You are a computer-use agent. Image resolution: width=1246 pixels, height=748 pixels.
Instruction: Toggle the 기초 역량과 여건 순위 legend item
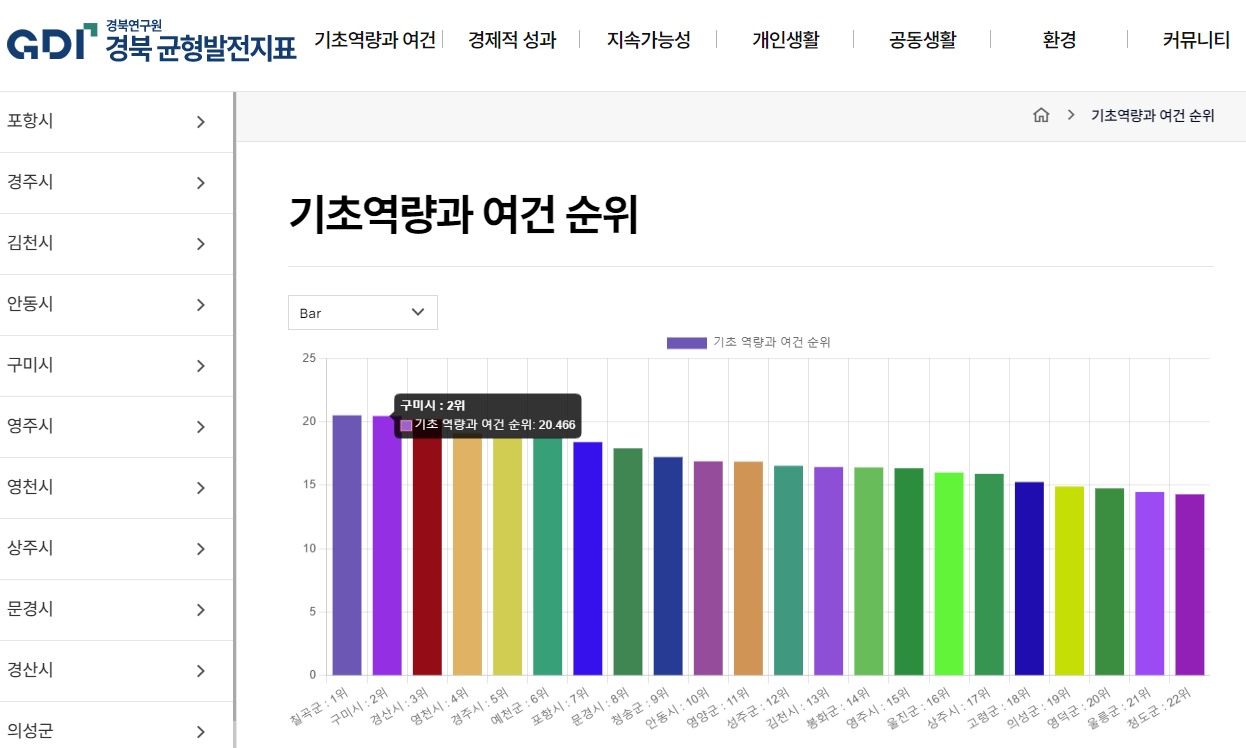748,342
